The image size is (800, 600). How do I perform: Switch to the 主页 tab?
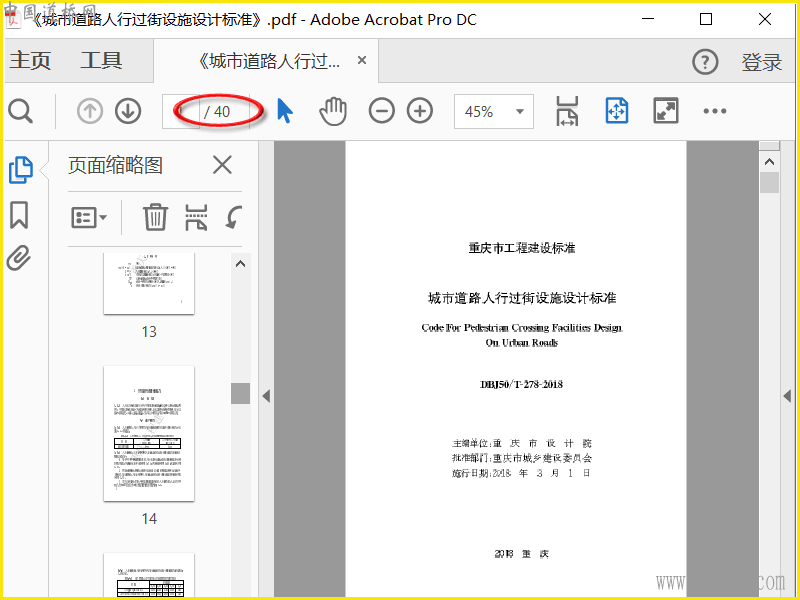30,61
